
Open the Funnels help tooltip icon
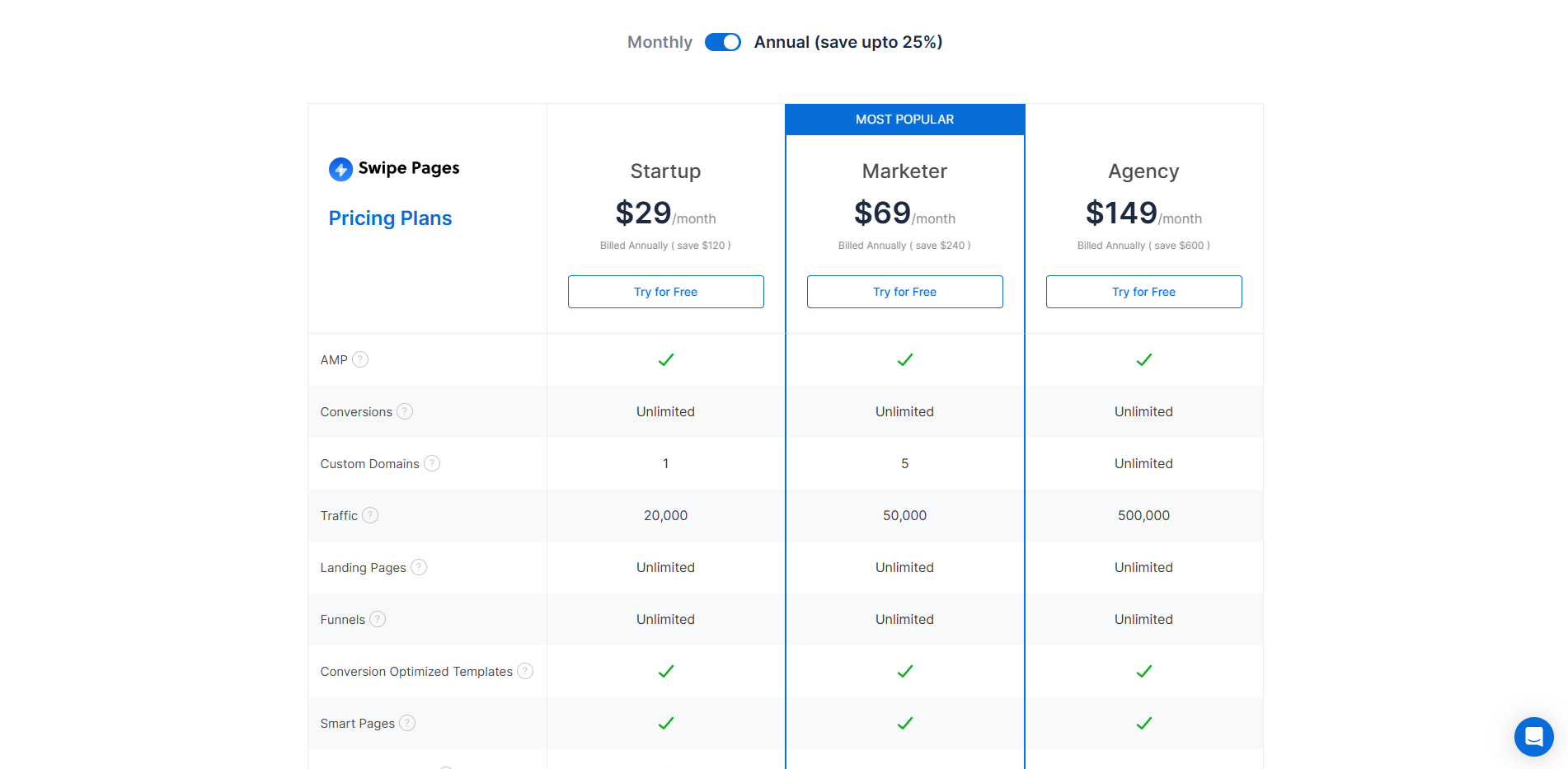point(378,619)
